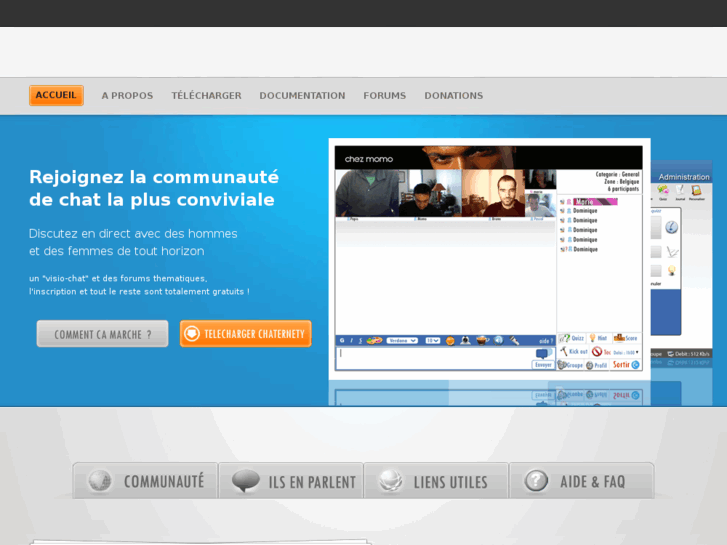Click the 'aide ?' help link in chat
This screenshot has height=545, width=727.
[x=546, y=341]
